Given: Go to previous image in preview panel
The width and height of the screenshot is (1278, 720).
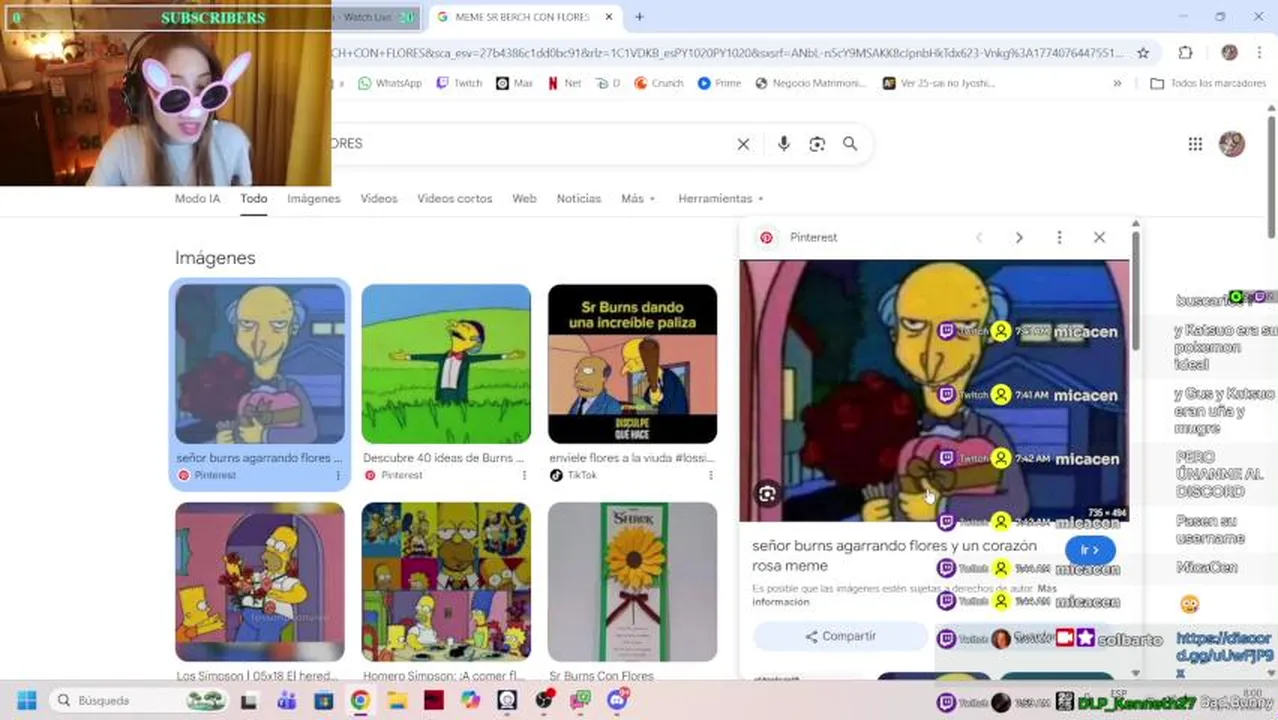Looking at the screenshot, I should pos(979,237).
